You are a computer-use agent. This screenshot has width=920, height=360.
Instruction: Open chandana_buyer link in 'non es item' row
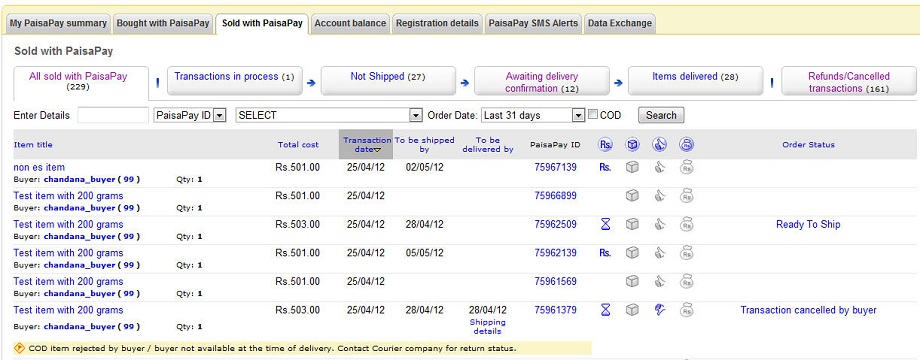[x=79, y=179]
